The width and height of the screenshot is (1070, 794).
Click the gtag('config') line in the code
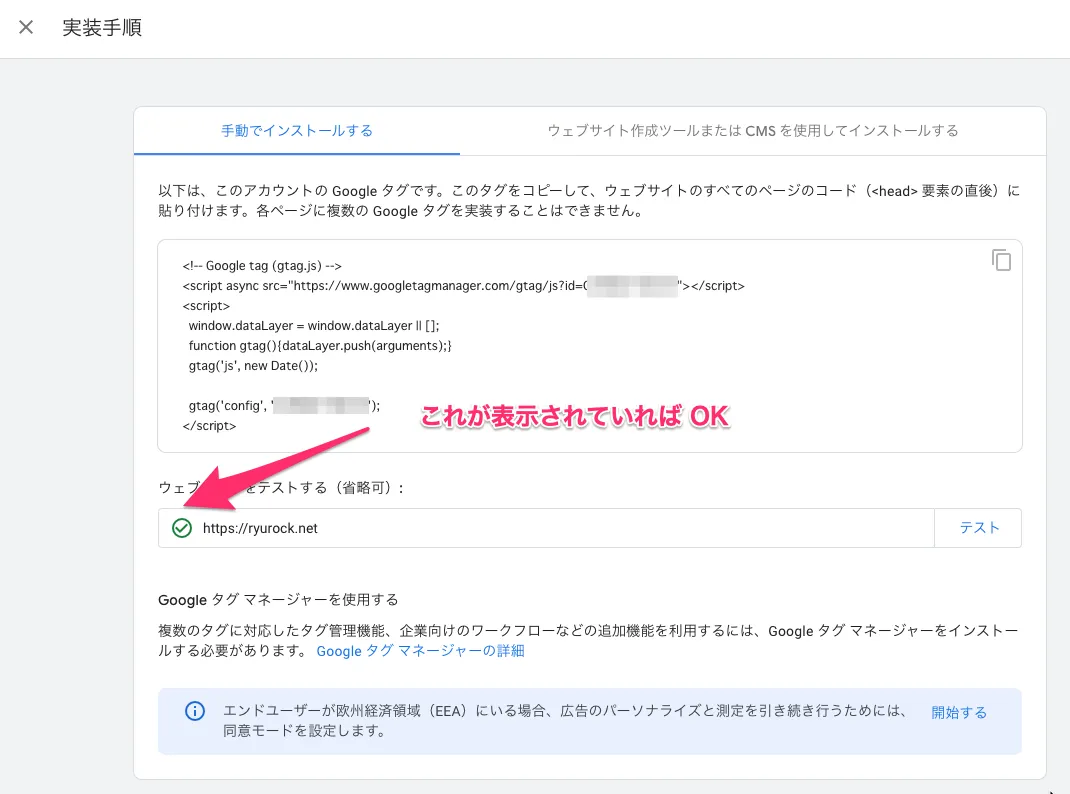(281, 406)
